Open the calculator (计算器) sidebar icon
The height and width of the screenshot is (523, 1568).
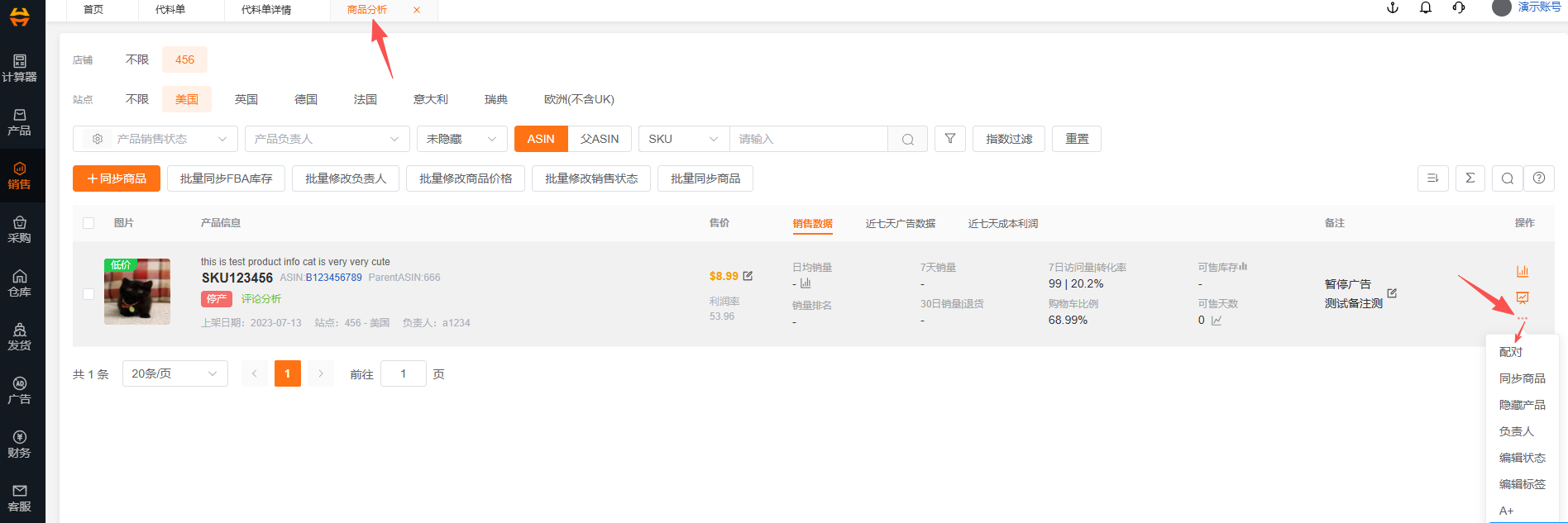click(x=19, y=68)
